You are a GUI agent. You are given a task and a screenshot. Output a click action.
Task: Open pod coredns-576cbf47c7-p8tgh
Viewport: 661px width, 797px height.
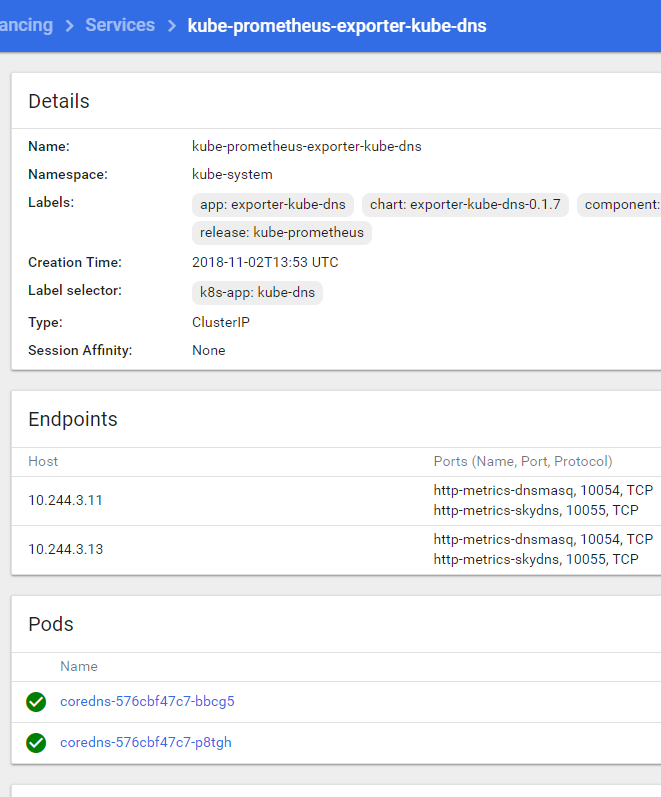[x=145, y=743]
